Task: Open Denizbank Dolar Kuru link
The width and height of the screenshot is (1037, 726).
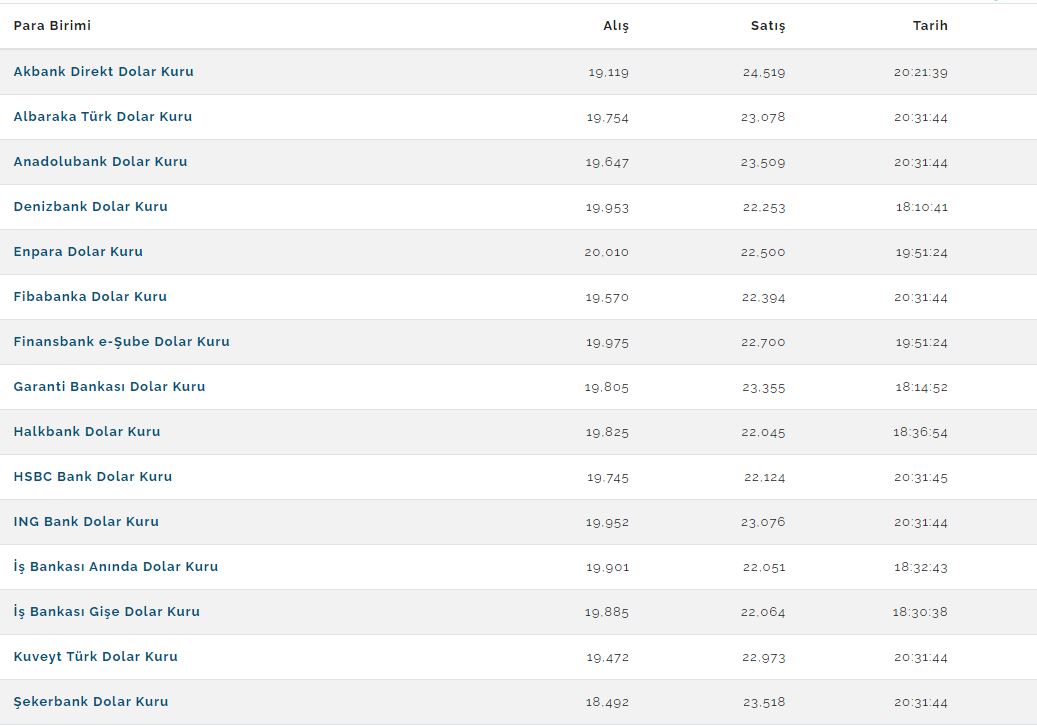Action: [91, 206]
